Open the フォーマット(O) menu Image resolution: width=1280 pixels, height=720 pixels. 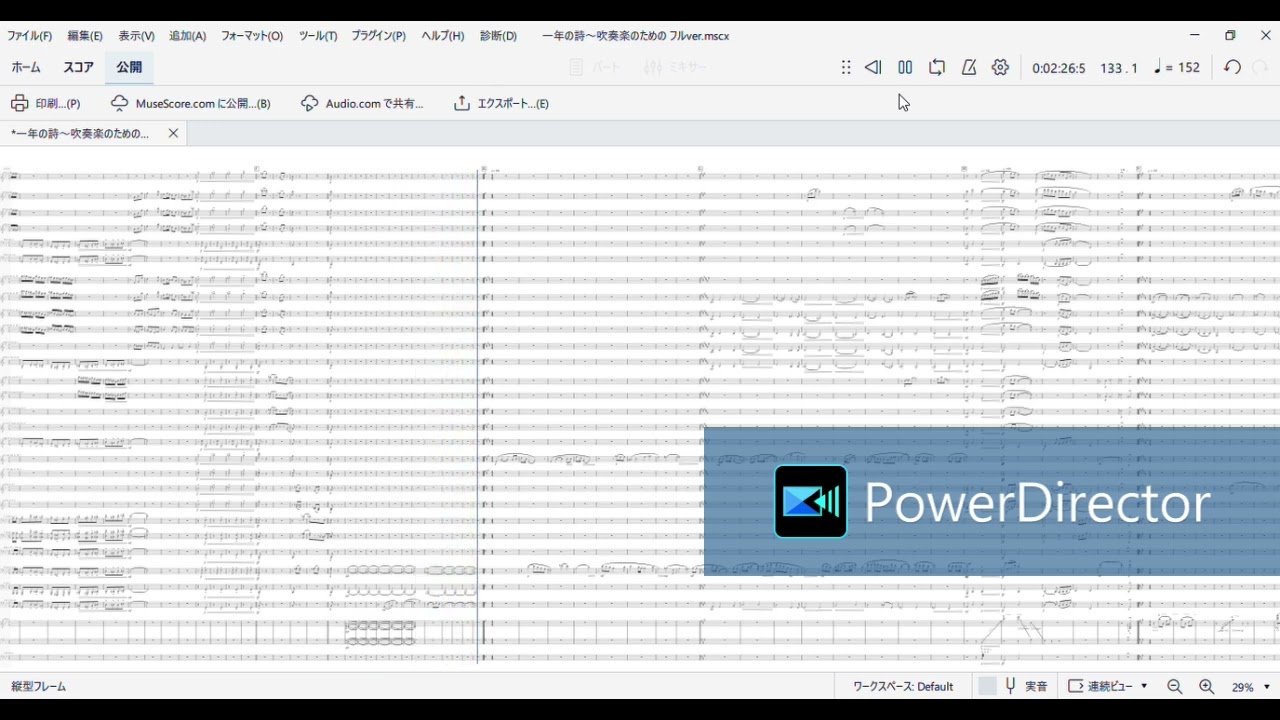tap(252, 36)
